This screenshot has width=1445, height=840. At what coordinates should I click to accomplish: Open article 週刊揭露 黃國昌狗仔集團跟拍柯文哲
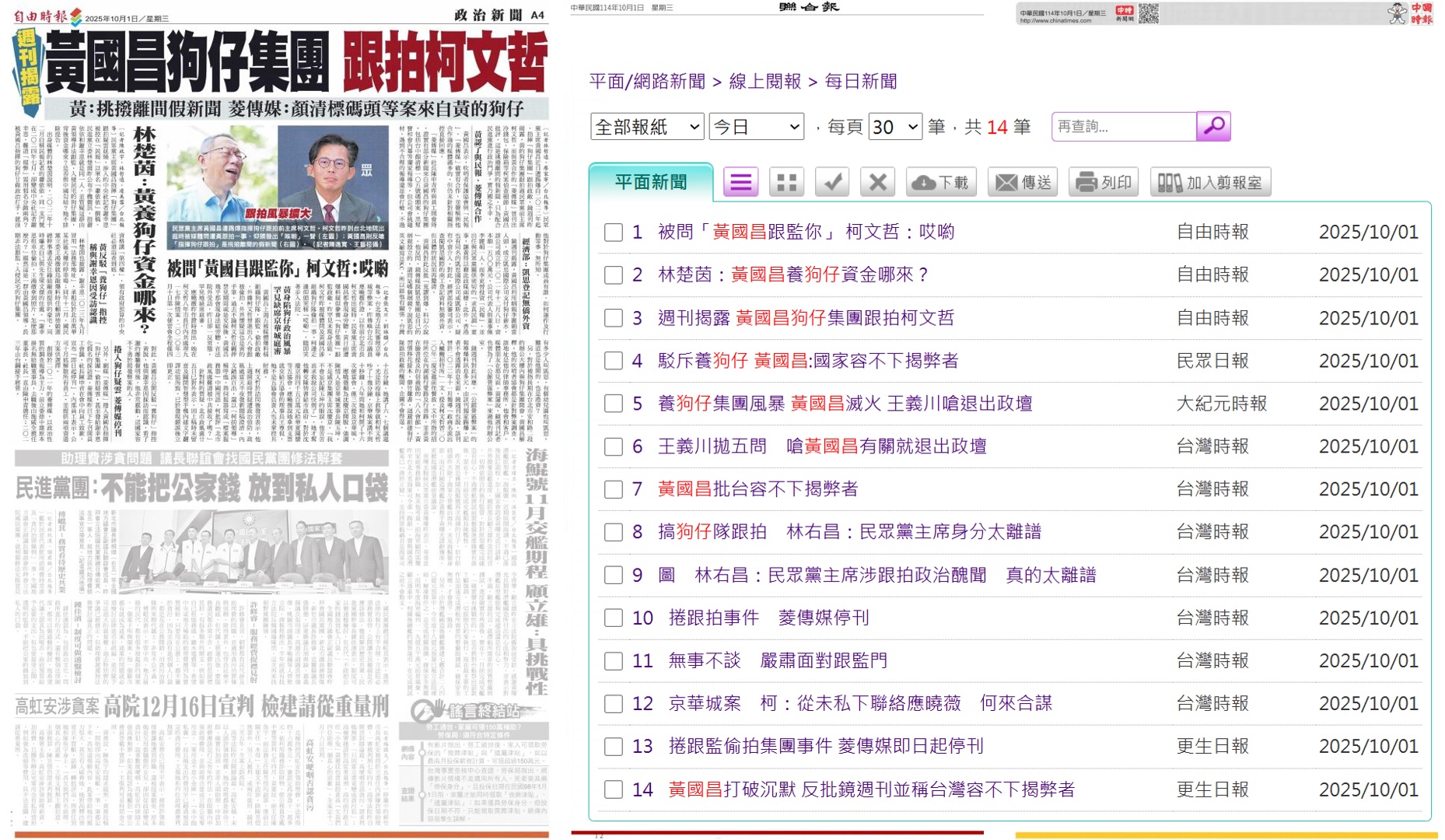click(x=806, y=318)
